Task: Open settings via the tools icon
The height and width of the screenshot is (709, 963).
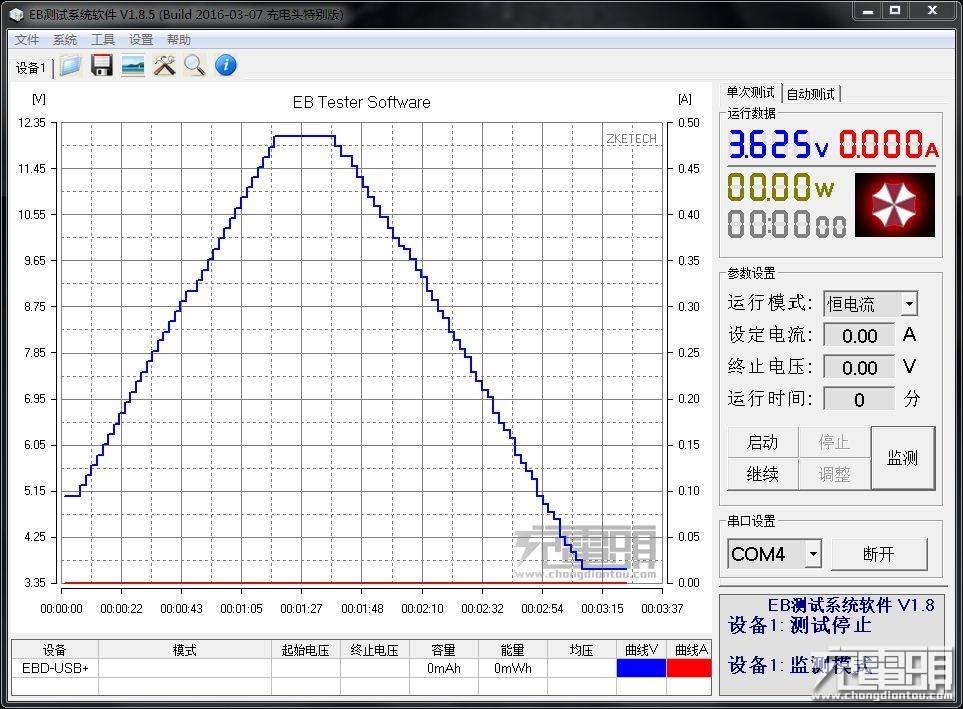Action: [x=164, y=64]
